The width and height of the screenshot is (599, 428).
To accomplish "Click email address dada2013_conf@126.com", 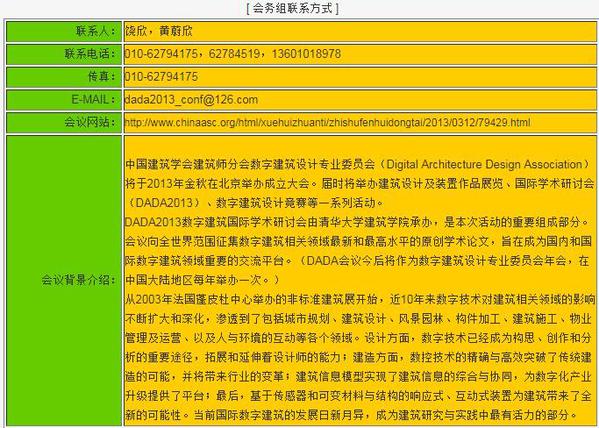I will click(x=191, y=100).
